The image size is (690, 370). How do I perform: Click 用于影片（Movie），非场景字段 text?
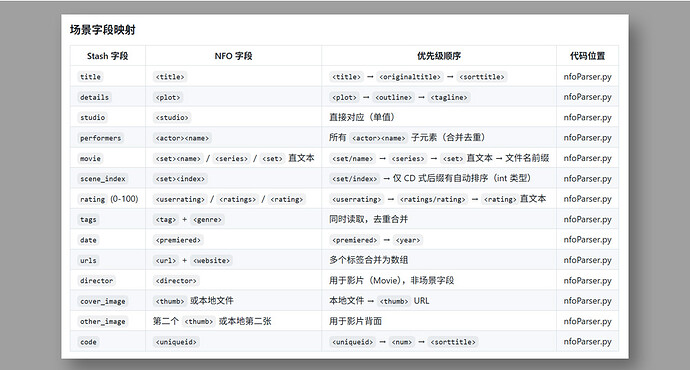392,280
